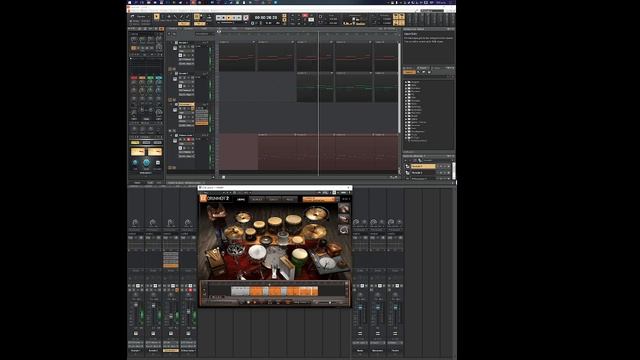640x360 pixels.
Task: Click the Play button in Cakewalk transport
Action: [229, 18]
